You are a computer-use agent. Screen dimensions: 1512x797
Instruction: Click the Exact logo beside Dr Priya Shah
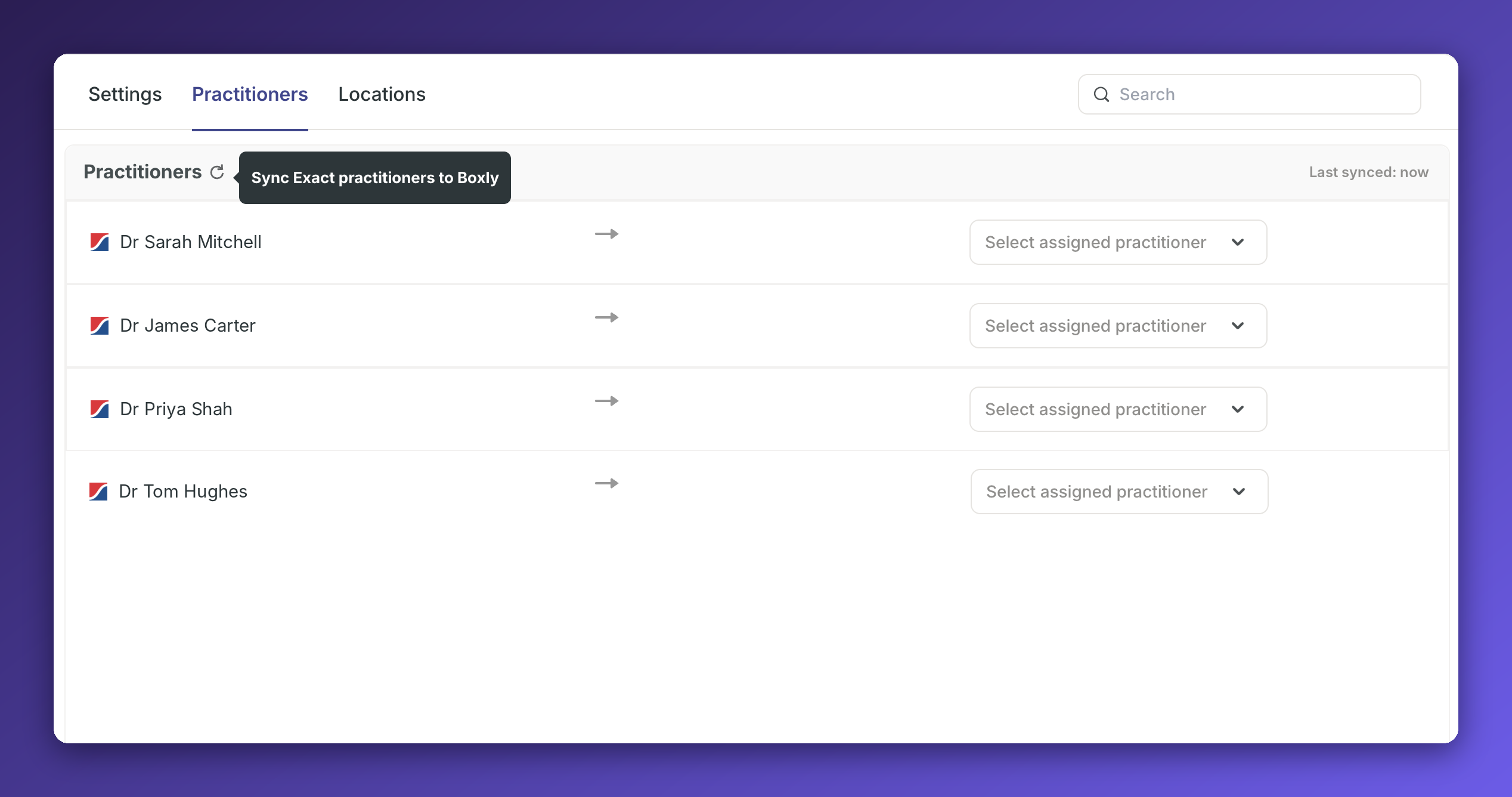coord(99,409)
